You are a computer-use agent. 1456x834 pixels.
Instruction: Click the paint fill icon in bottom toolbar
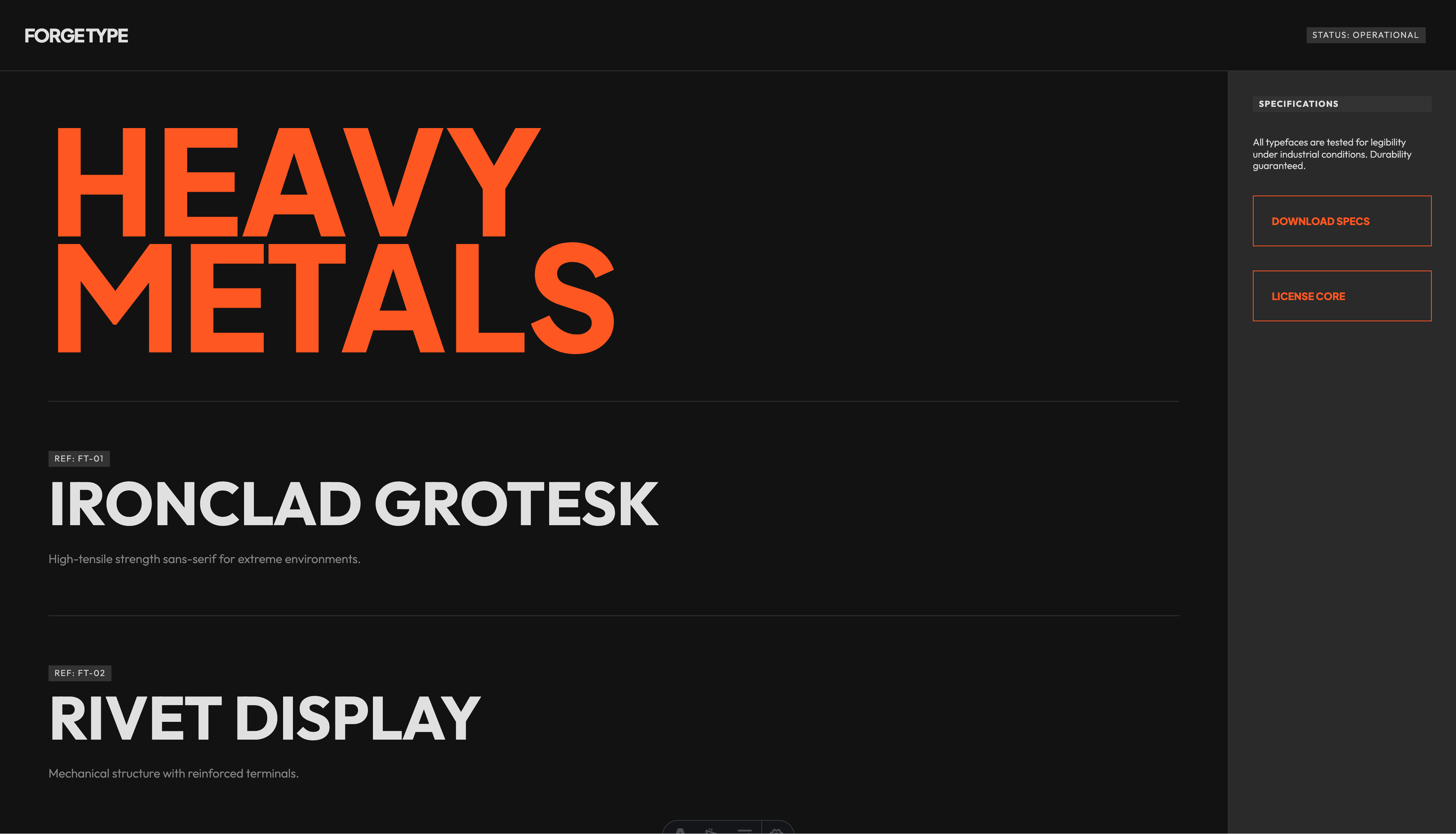pos(711,830)
